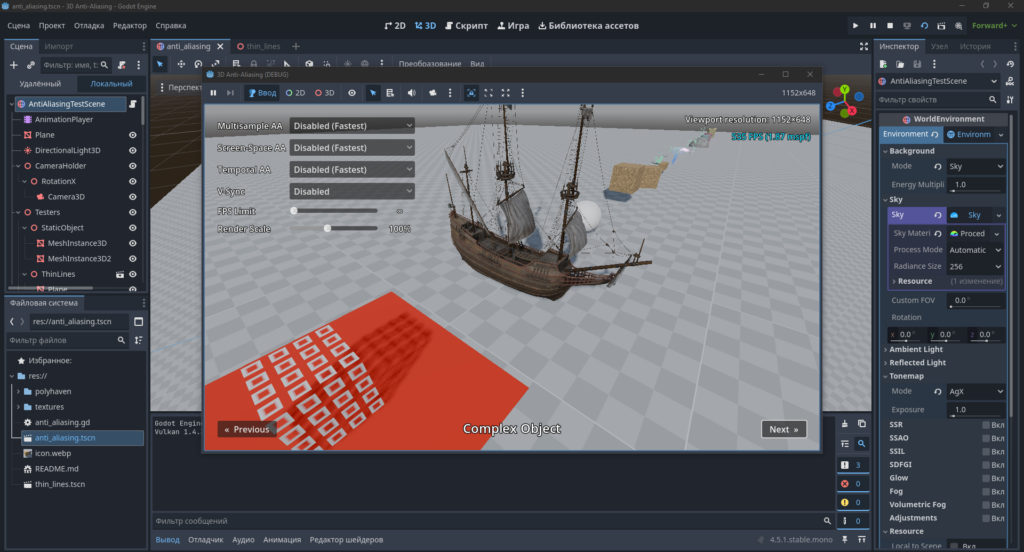Open the Script workspace

[466, 25]
